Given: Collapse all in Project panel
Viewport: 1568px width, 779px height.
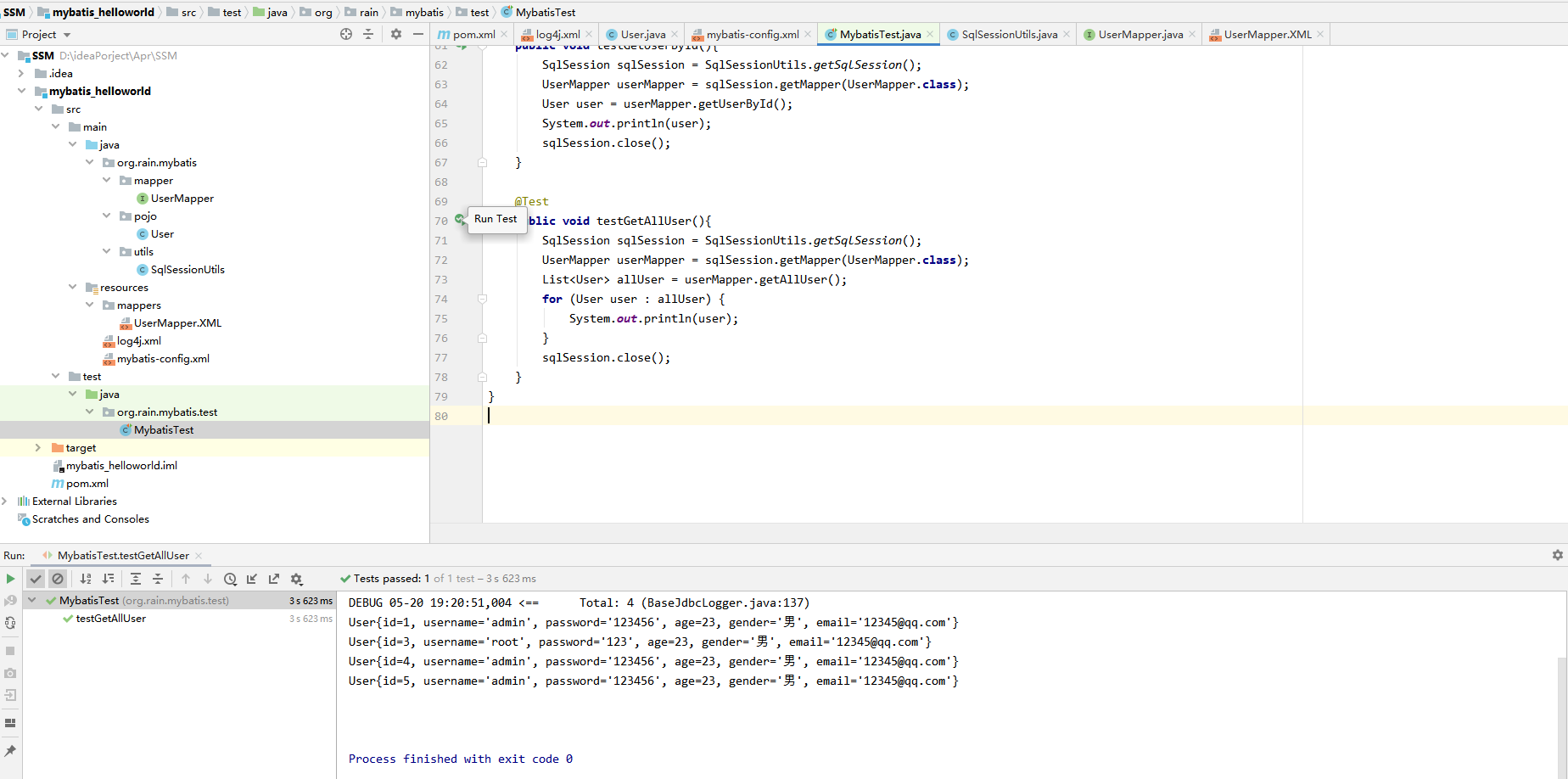Looking at the screenshot, I should click(368, 34).
